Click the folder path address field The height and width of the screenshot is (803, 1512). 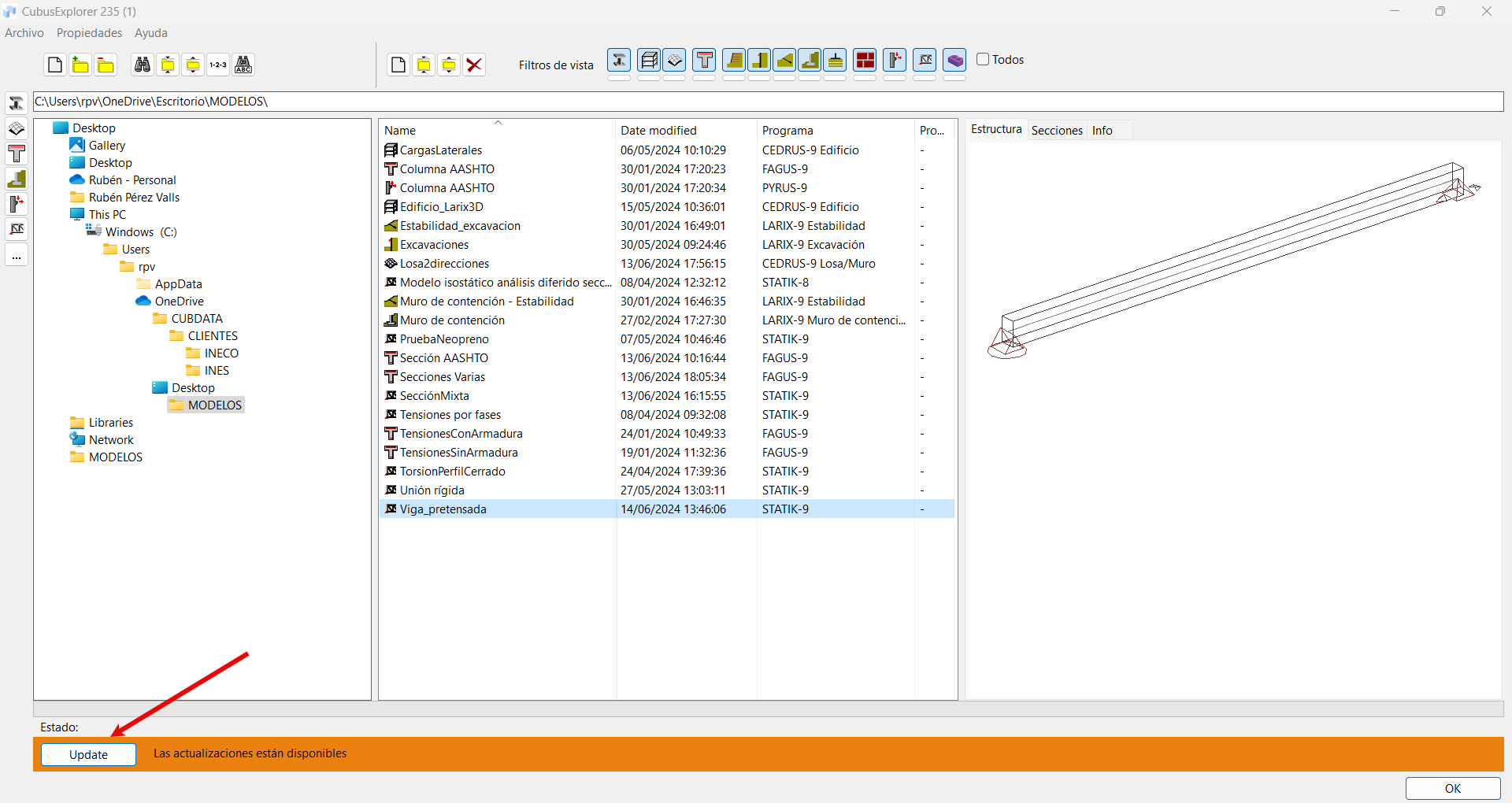point(768,102)
